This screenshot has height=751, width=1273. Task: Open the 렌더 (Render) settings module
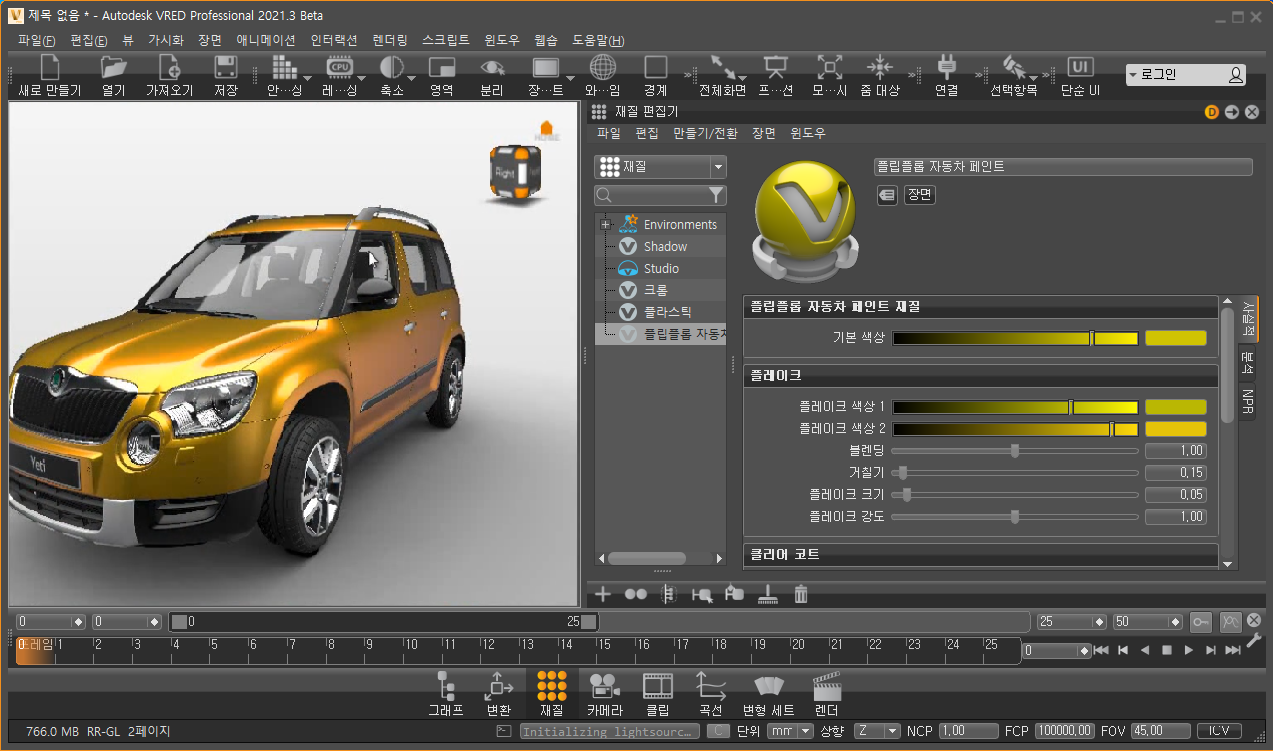pos(826,695)
